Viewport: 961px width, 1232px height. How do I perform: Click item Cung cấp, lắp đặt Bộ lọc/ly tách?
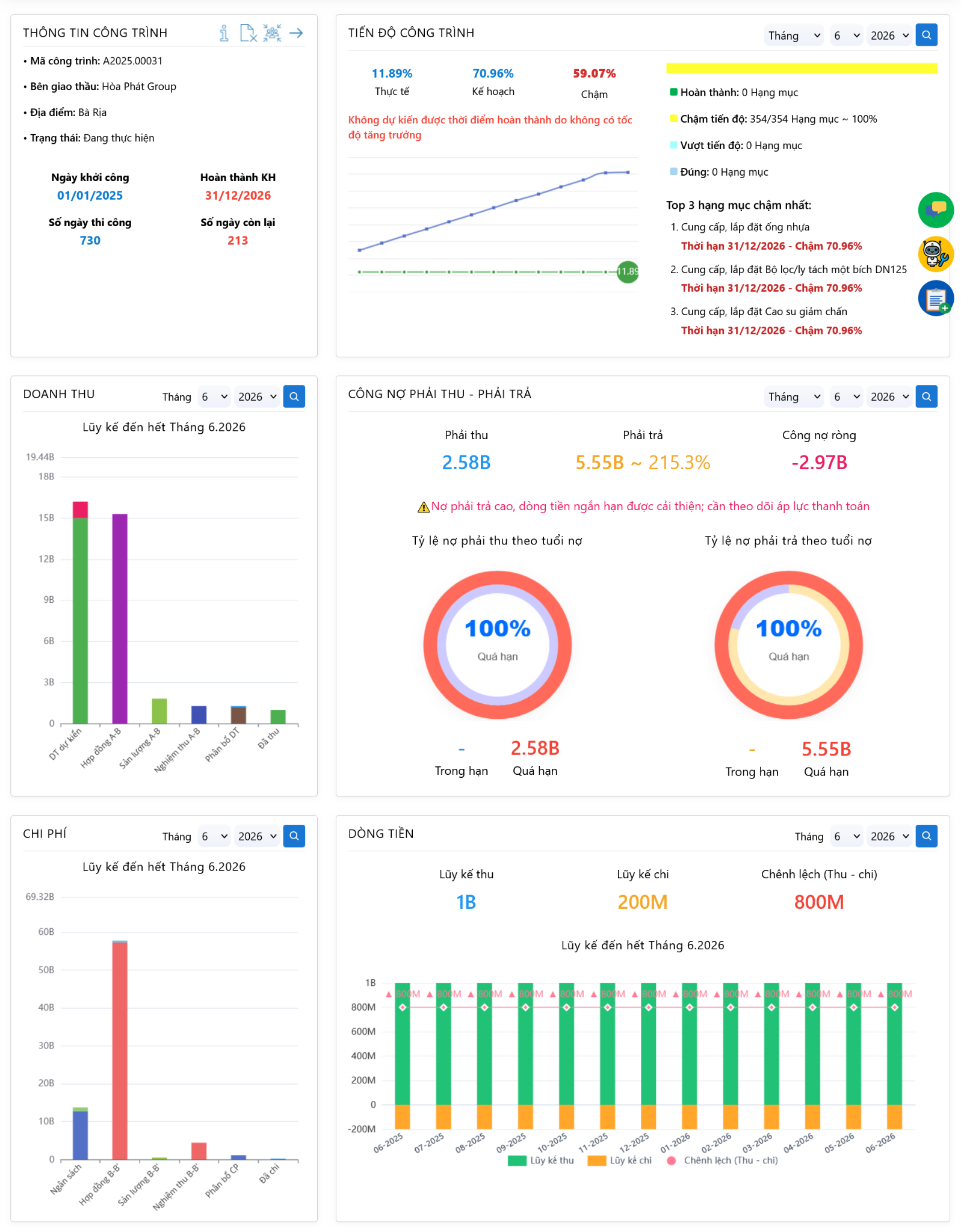794,269
